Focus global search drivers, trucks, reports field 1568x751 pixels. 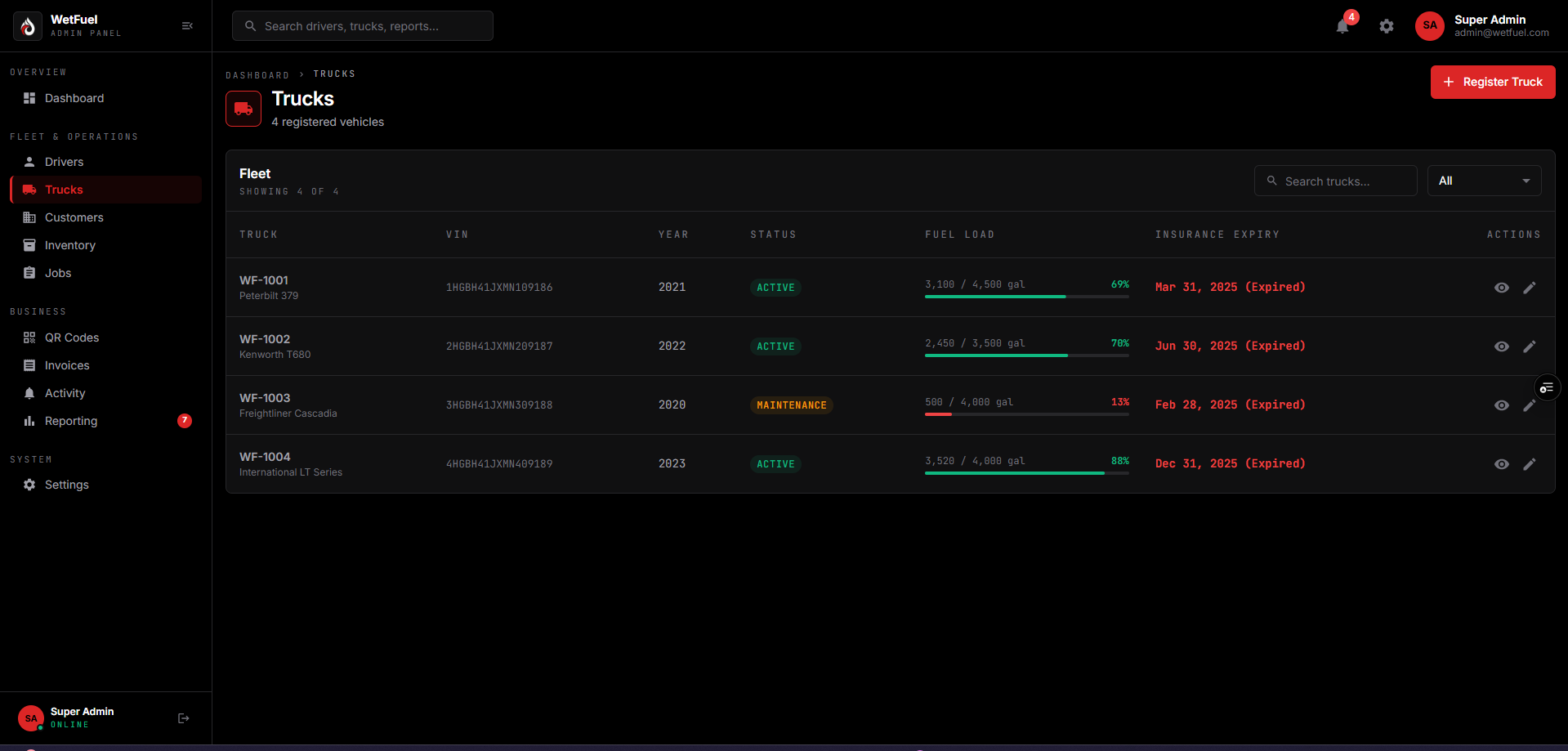click(363, 26)
